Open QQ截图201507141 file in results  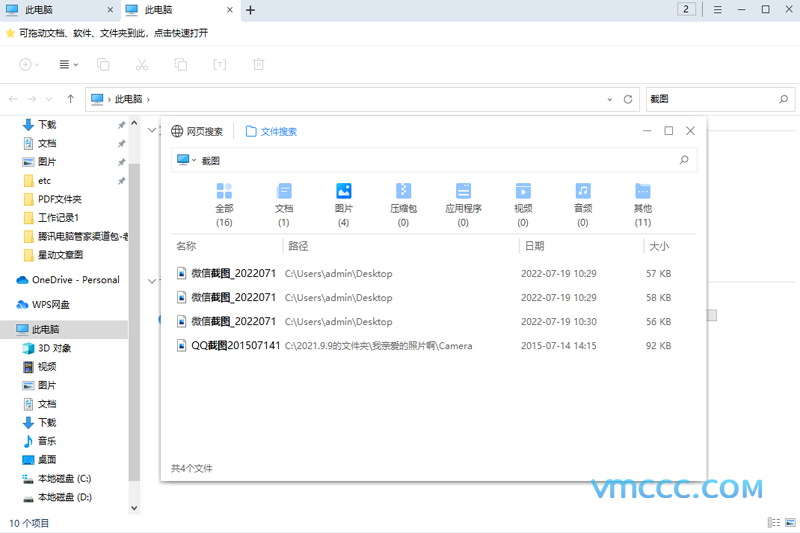click(x=233, y=346)
